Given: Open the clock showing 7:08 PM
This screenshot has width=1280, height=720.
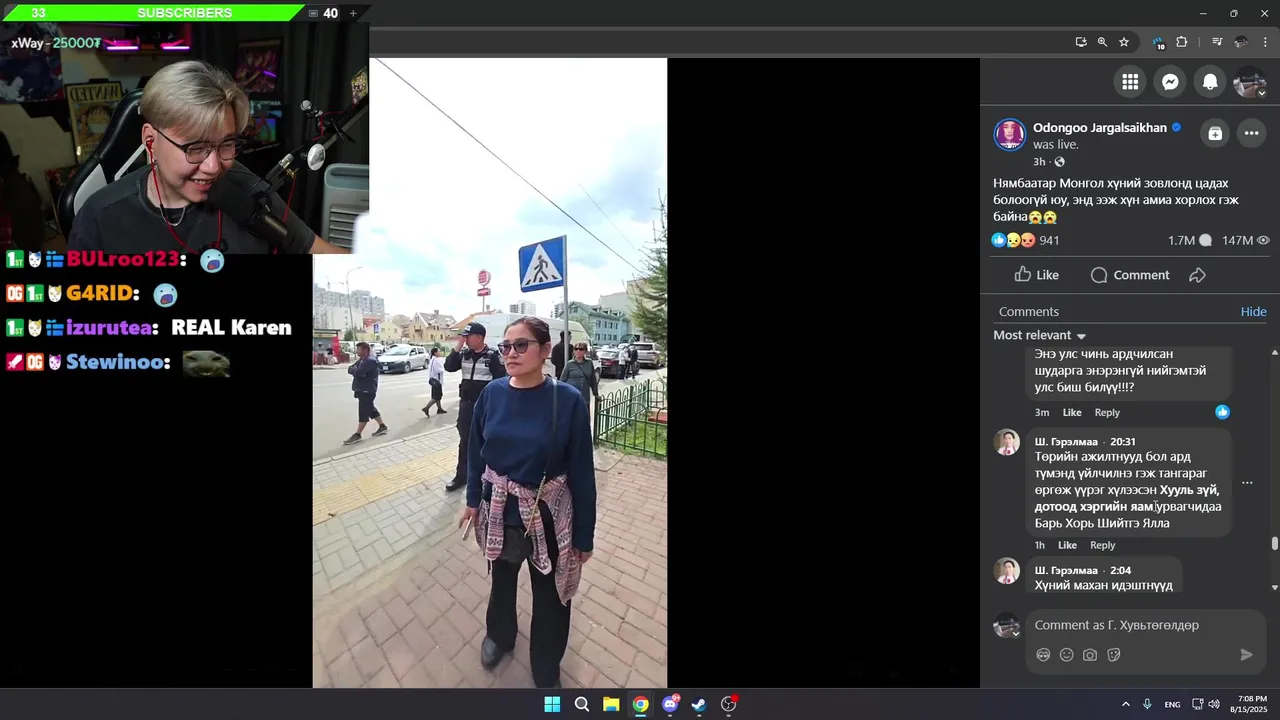Looking at the screenshot, I should pos(1252,704).
